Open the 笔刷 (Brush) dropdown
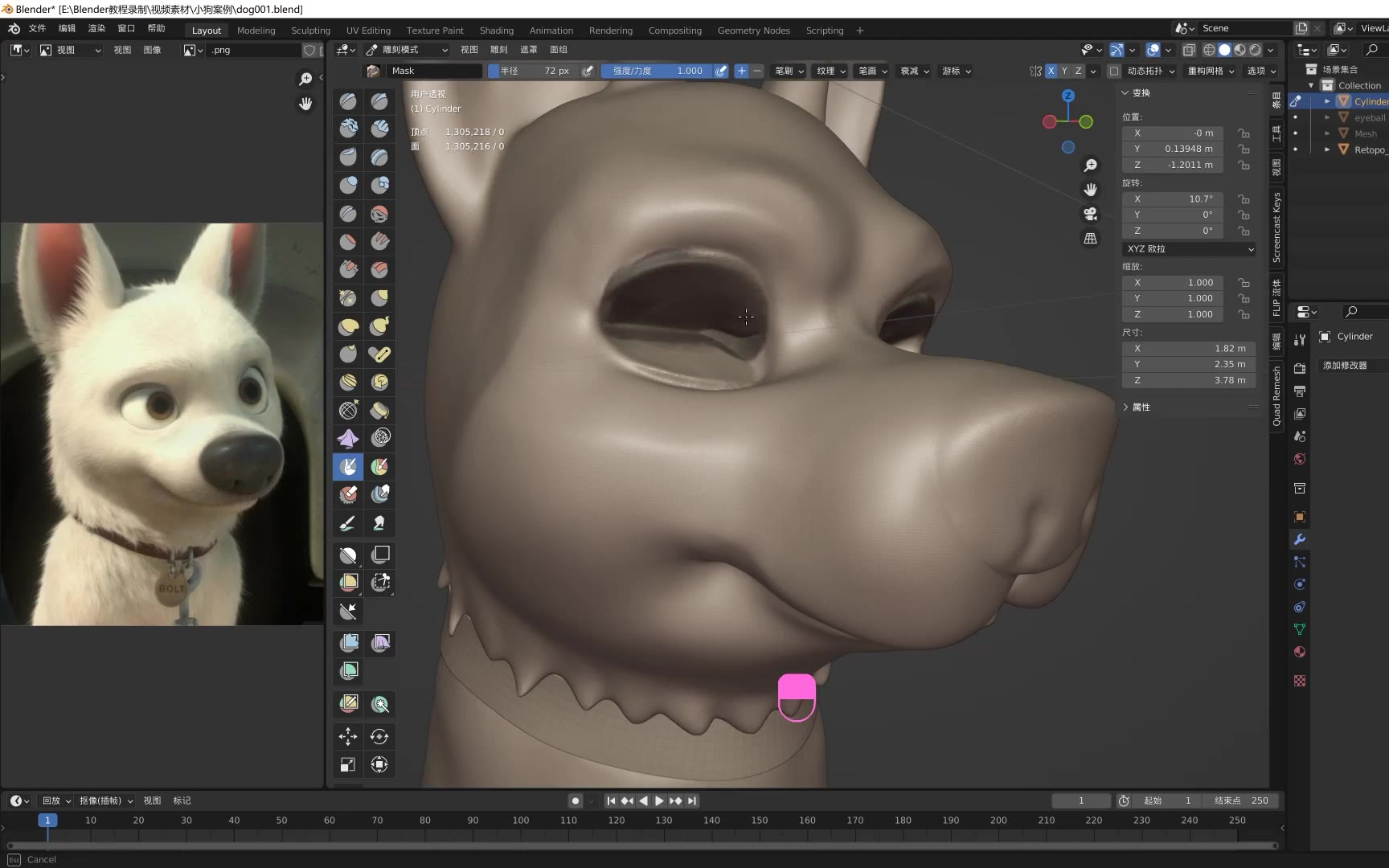Screen dimensions: 1389x868 [x=789, y=71]
